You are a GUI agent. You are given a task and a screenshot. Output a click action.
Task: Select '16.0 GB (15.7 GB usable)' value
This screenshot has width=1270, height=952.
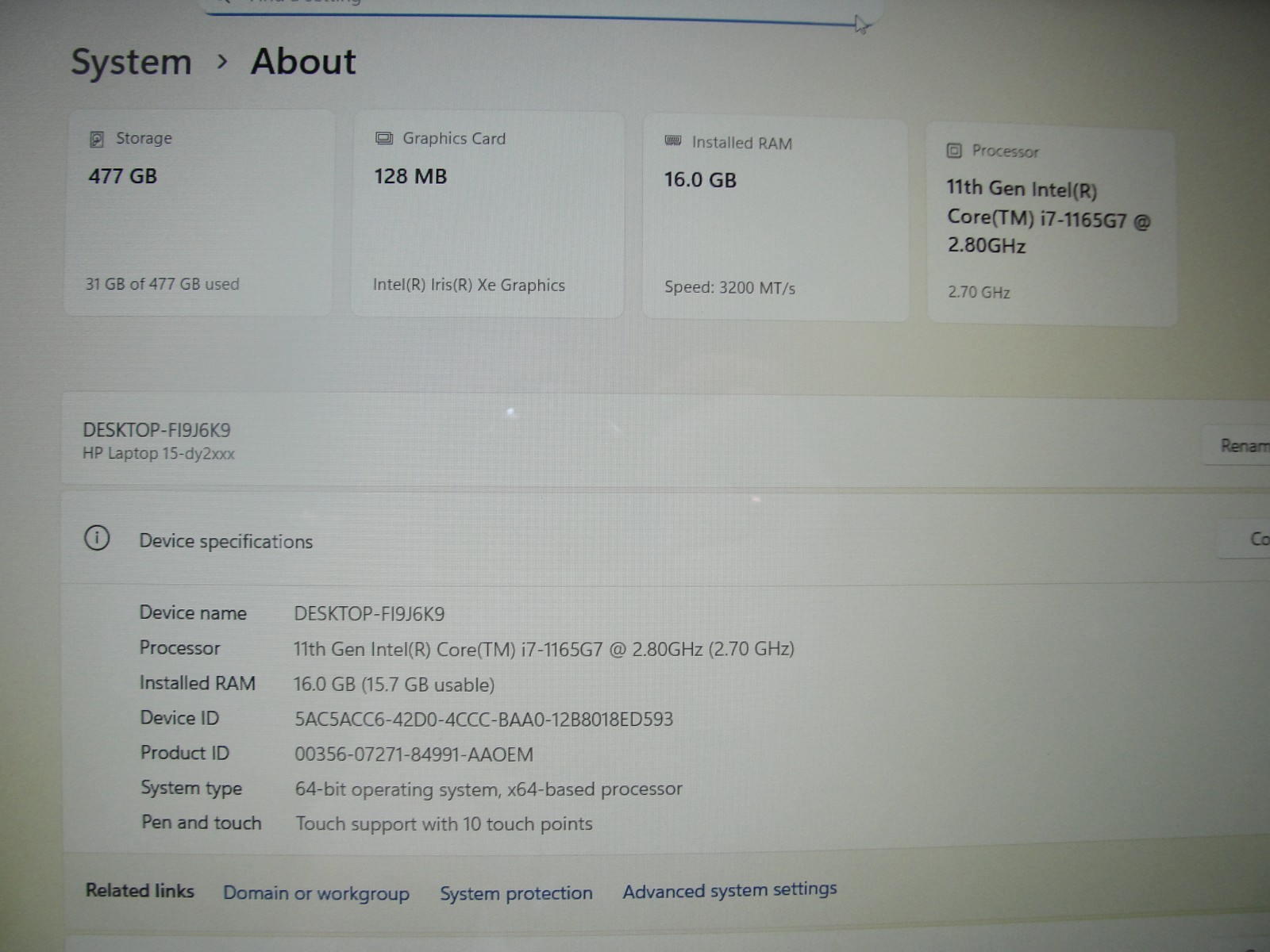click(x=394, y=685)
